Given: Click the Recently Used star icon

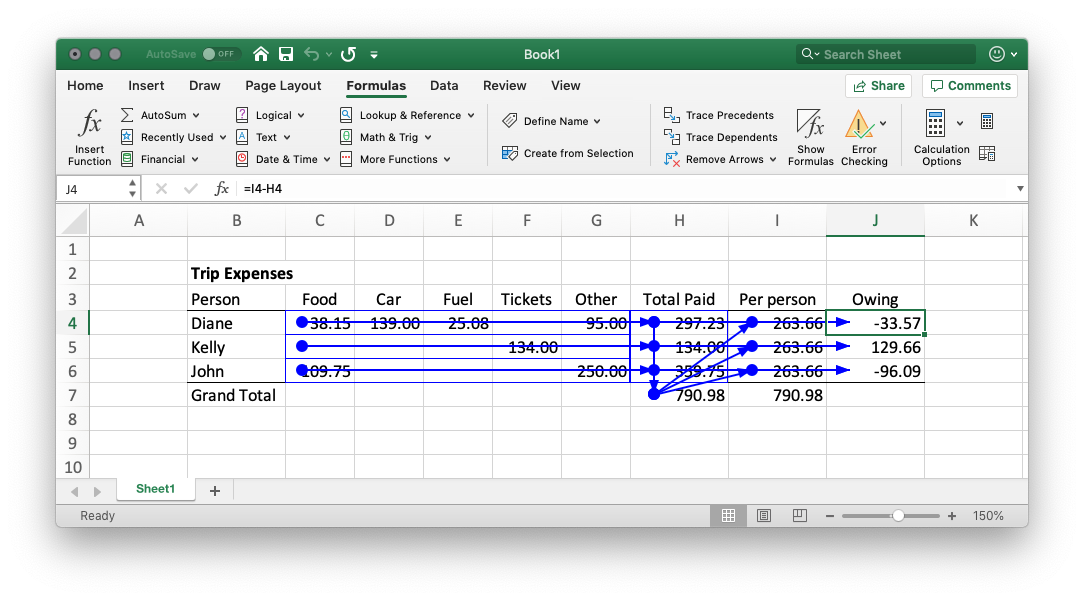Looking at the screenshot, I should 127,137.
